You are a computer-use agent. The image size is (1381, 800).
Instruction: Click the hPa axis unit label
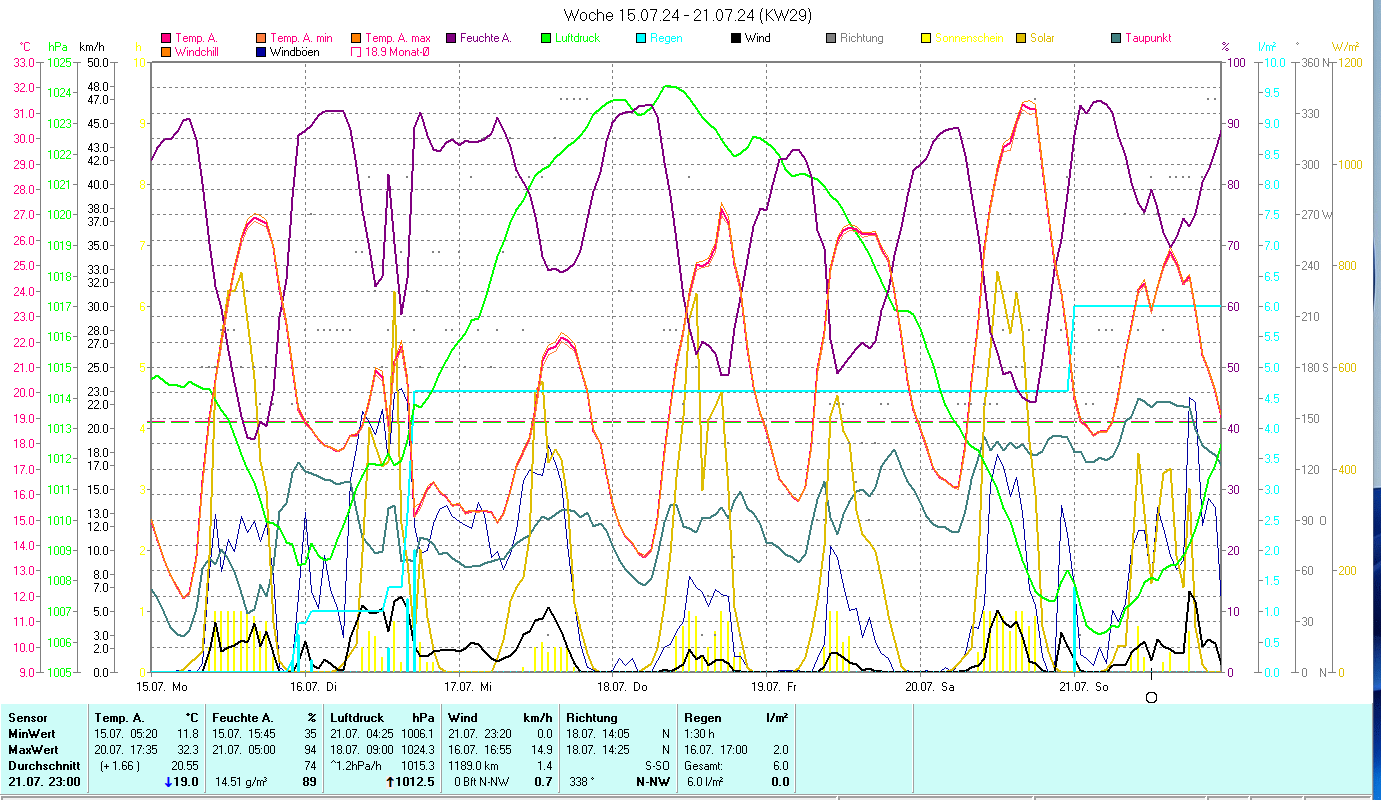[x=58, y=47]
